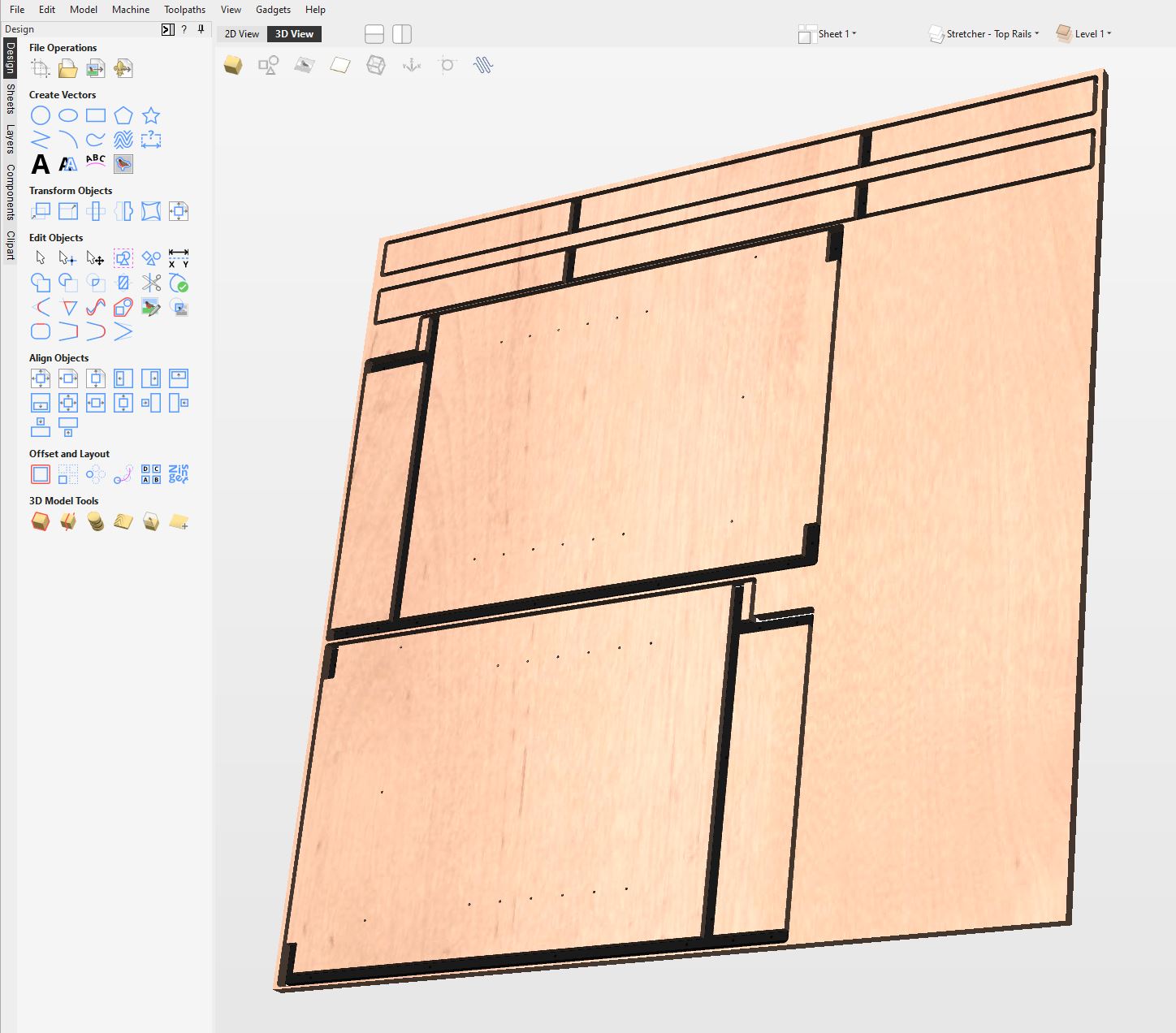Join open vectors checkmark tool
Image resolution: width=1176 pixels, height=1033 pixels.
tap(179, 283)
